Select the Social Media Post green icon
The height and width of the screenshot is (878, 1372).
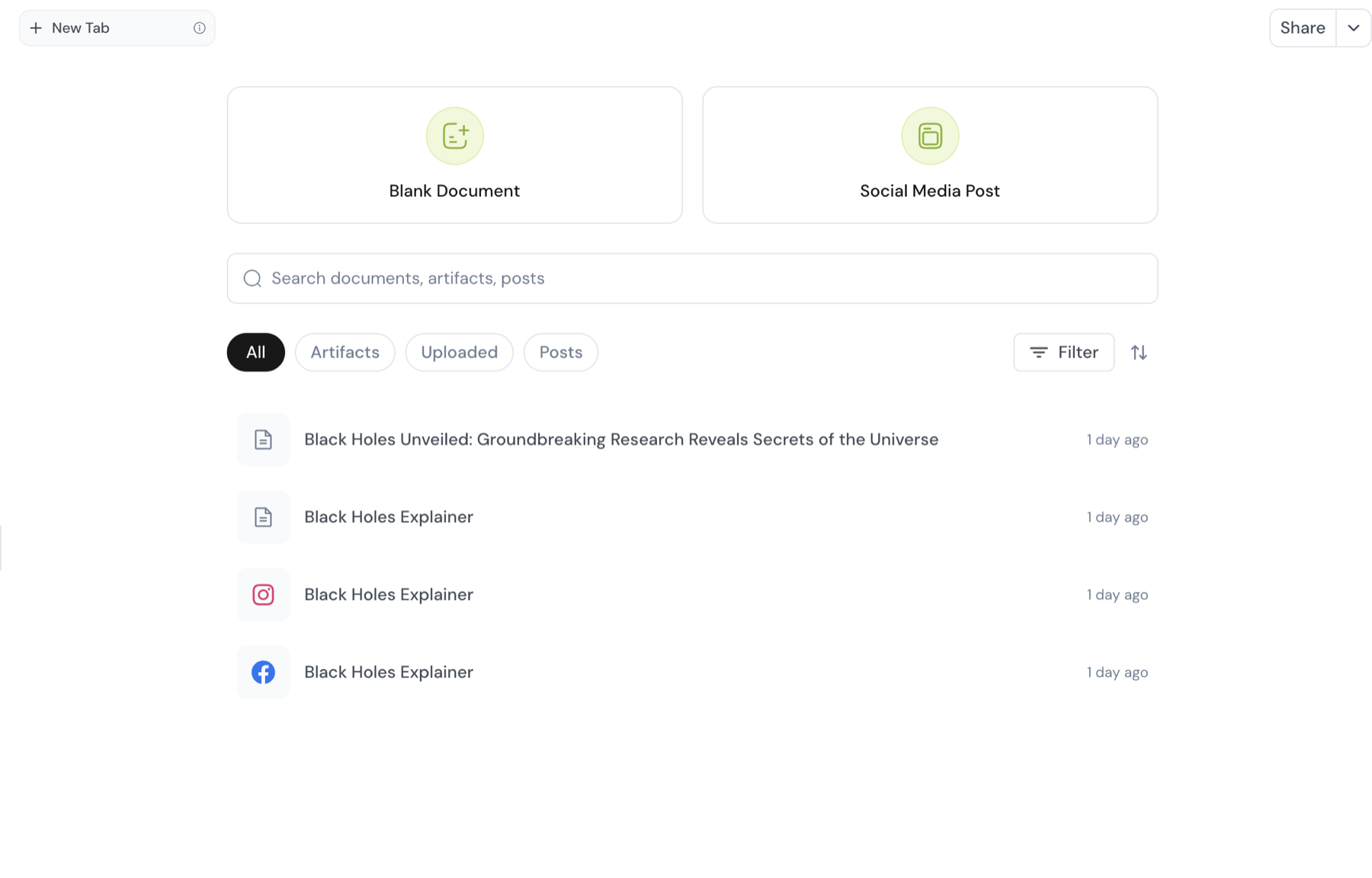point(930,136)
